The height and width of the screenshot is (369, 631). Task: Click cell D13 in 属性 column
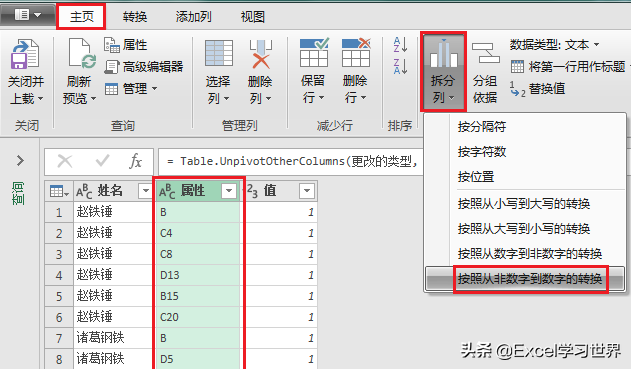pyautogui.click(x=198, y=275)
